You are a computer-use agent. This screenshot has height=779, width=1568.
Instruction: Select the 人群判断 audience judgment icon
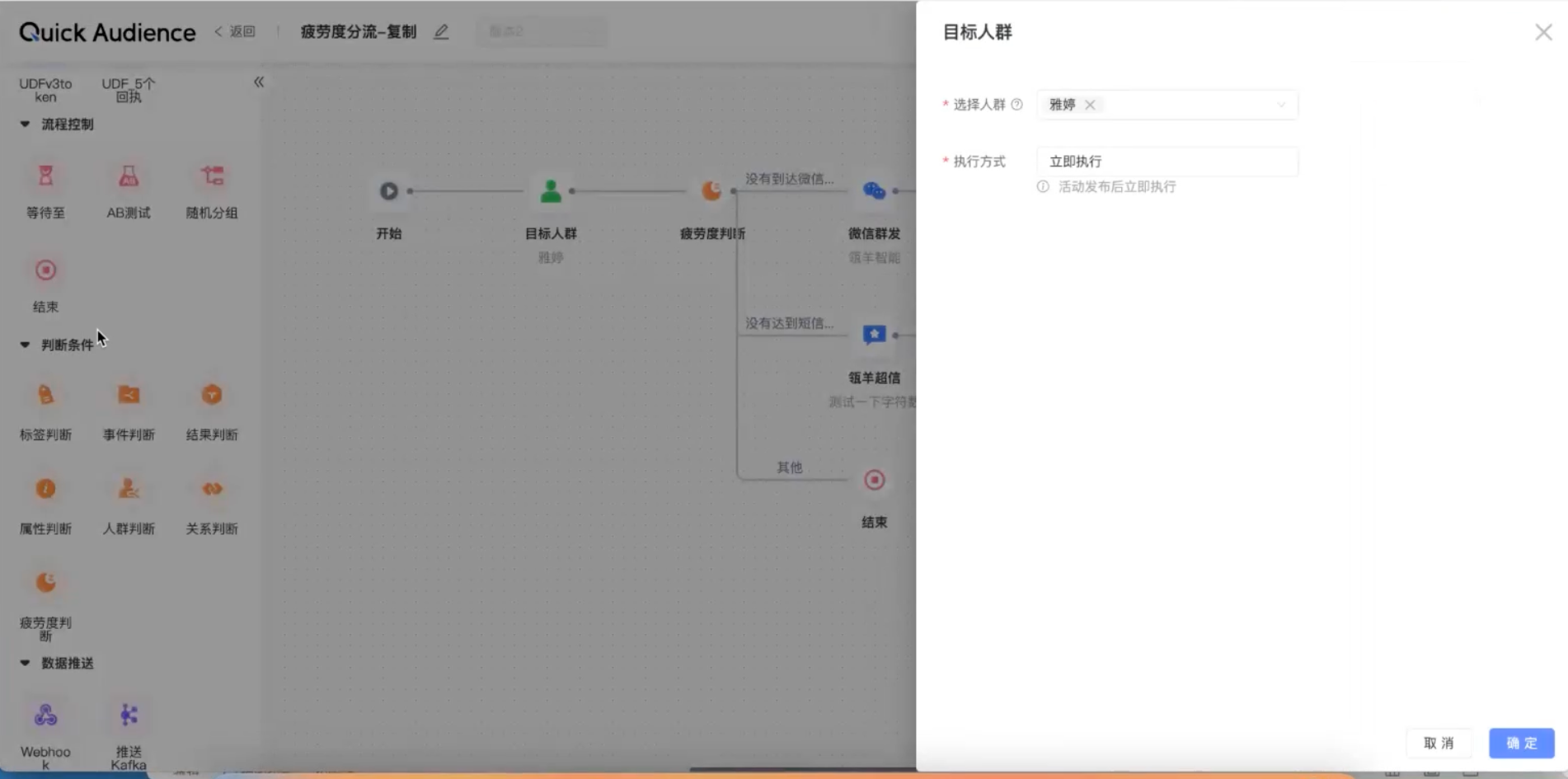129,489
